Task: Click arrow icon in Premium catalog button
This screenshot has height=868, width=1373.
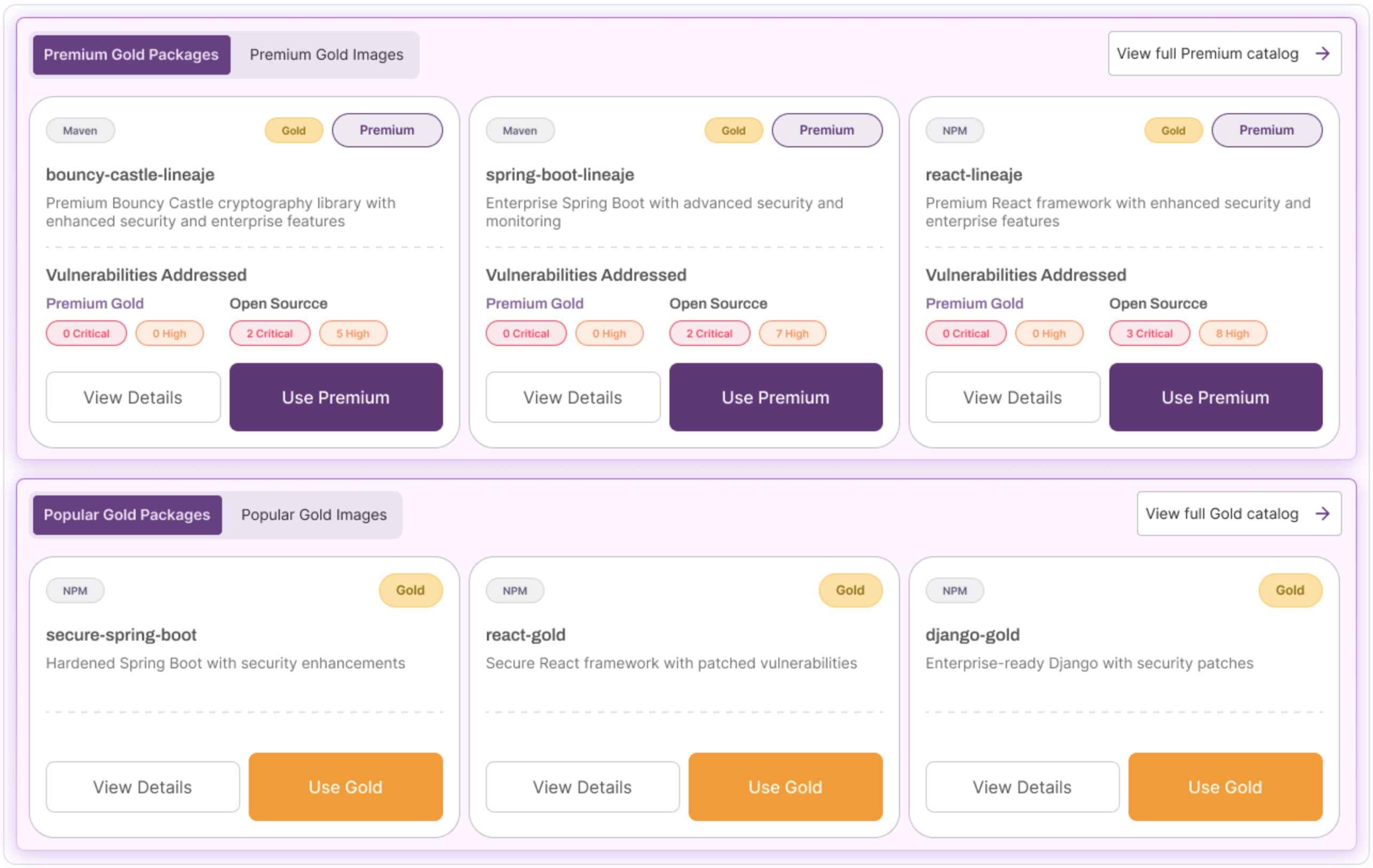Action: (x=1322, y=53)
